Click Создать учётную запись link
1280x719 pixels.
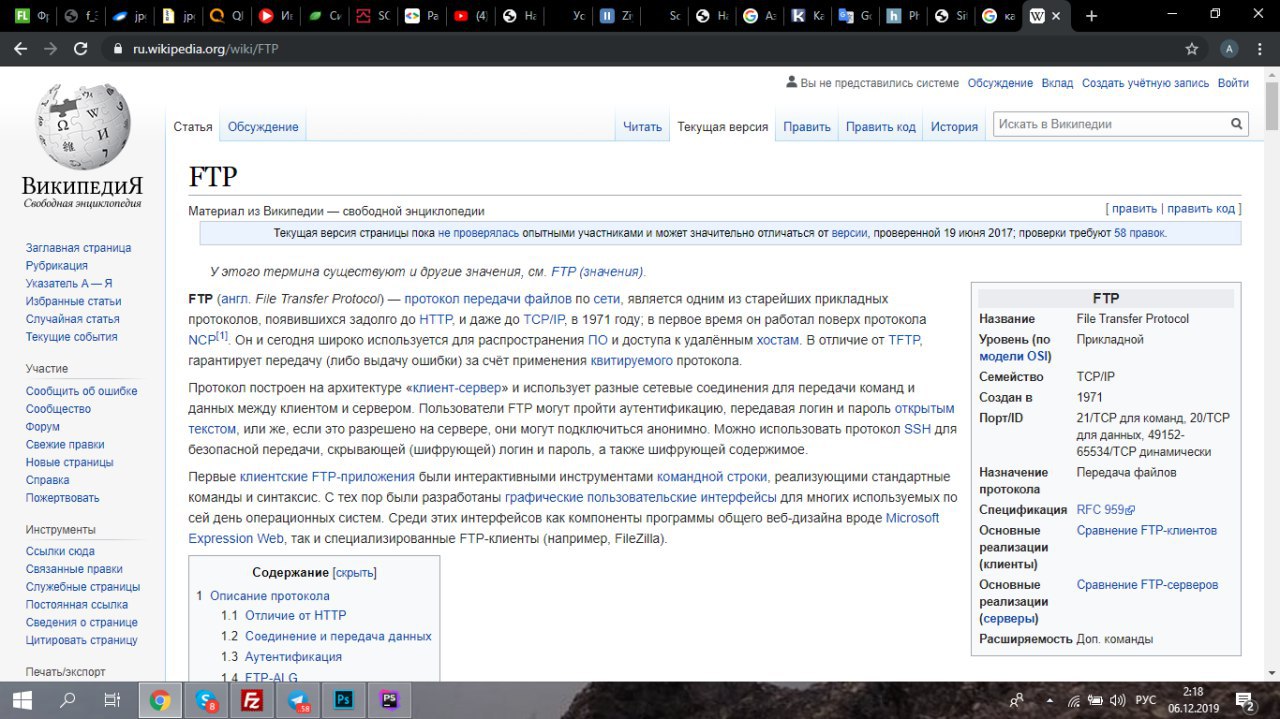coord(1145,83)
